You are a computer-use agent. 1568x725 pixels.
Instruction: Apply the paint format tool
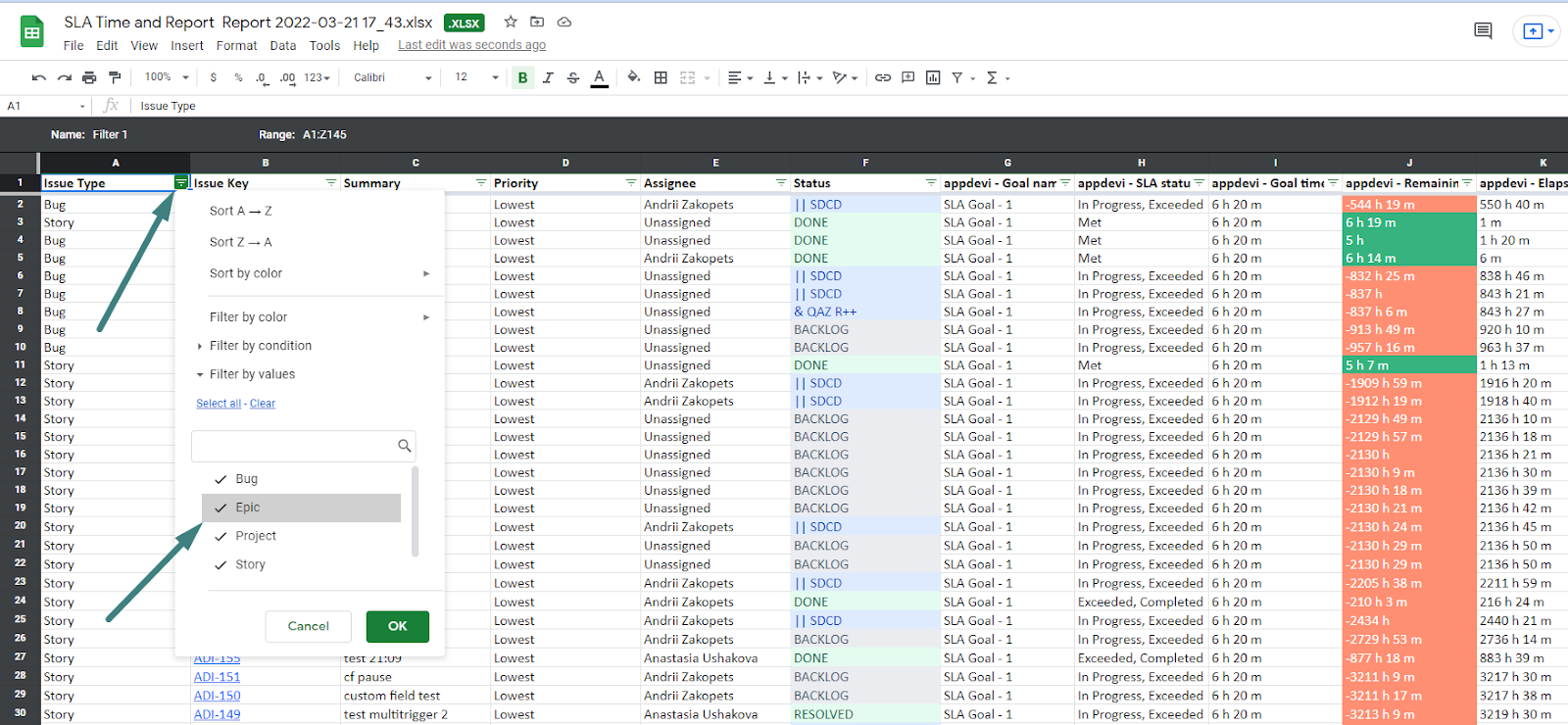[x=115, y=77]
